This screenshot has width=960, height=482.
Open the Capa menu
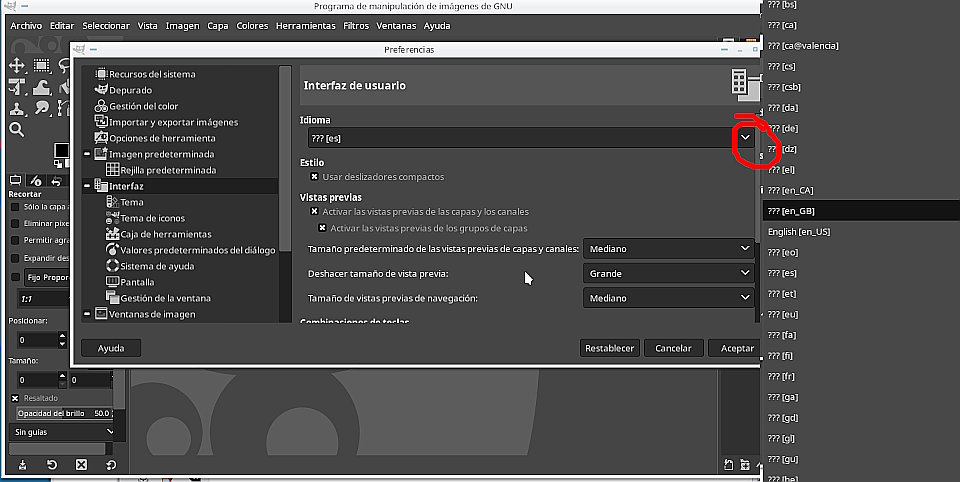pyautogui.click(x=217, y=26)
